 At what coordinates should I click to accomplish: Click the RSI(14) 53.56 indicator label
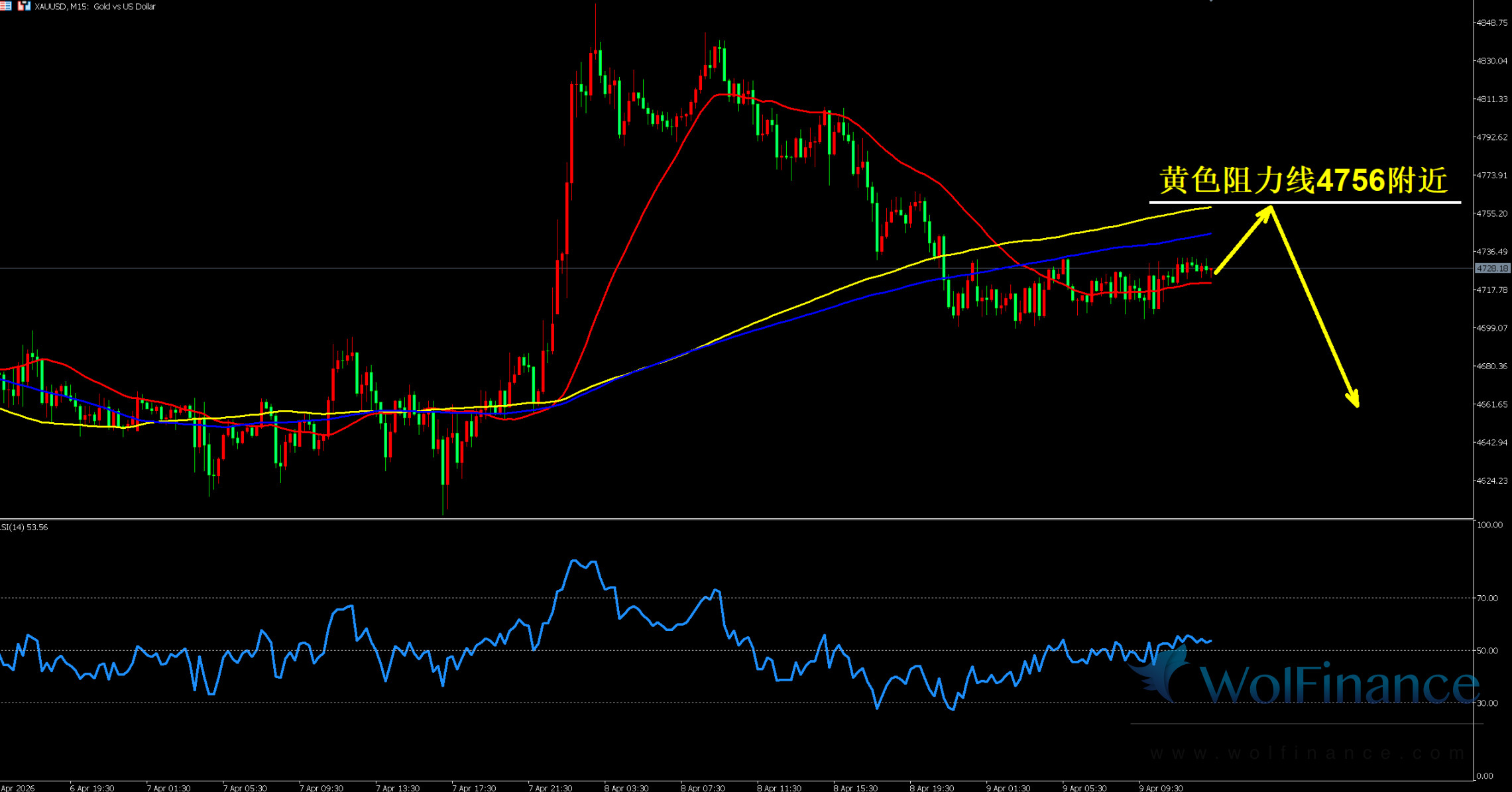(x=25, y=528)
